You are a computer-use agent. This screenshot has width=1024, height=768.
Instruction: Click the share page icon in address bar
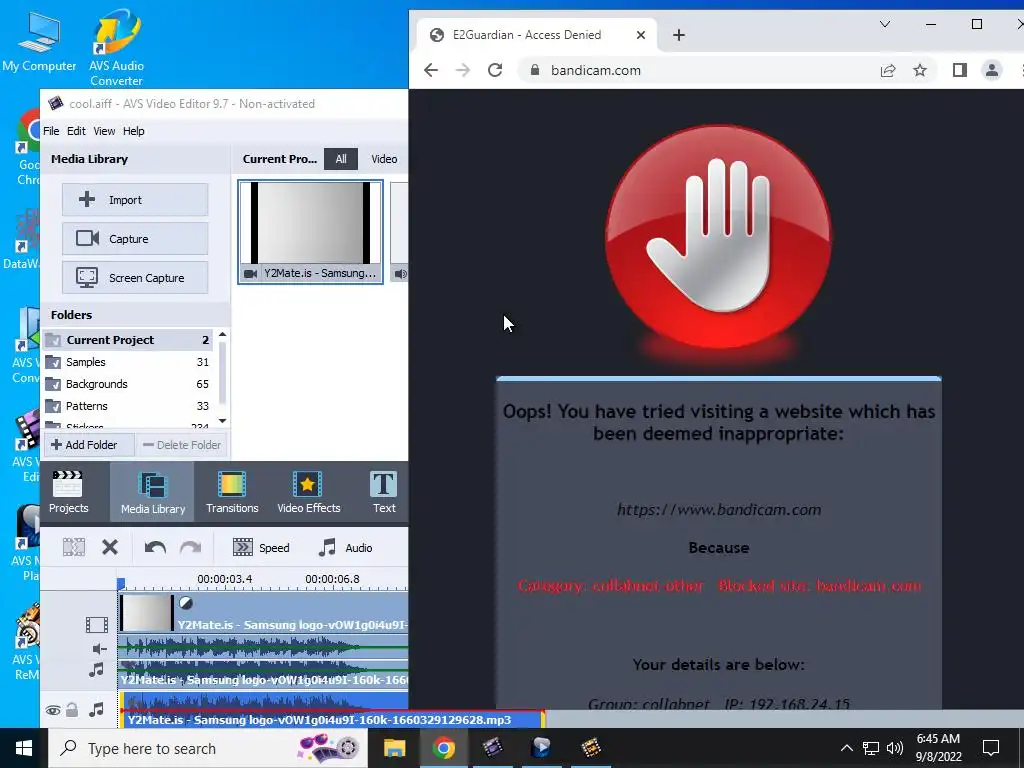tap(888, 71)
